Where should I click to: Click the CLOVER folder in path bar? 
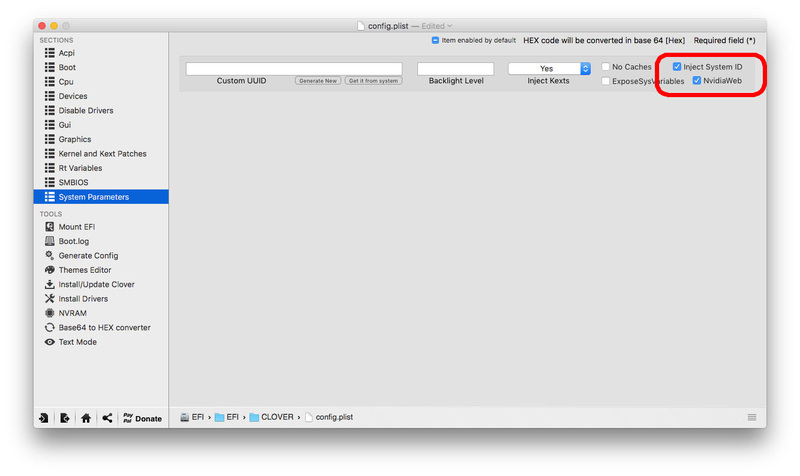(271, 417)
